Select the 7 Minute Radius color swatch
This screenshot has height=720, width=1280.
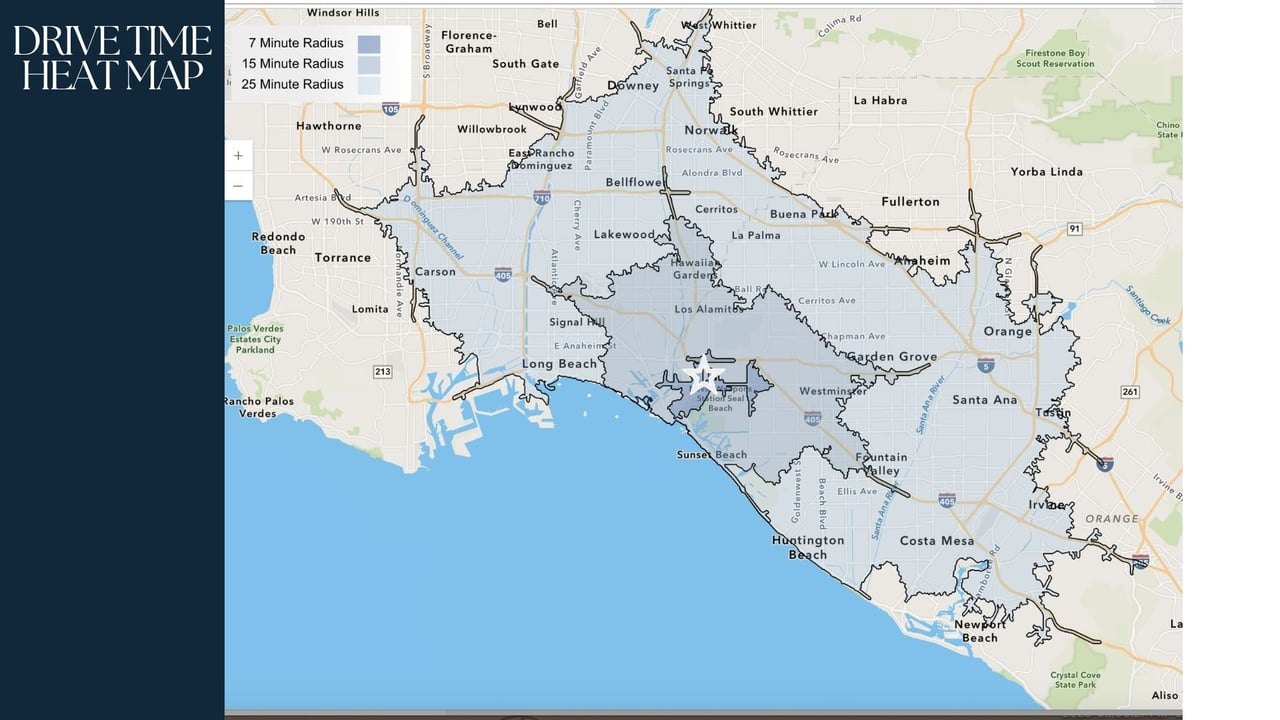click(369, 43)
